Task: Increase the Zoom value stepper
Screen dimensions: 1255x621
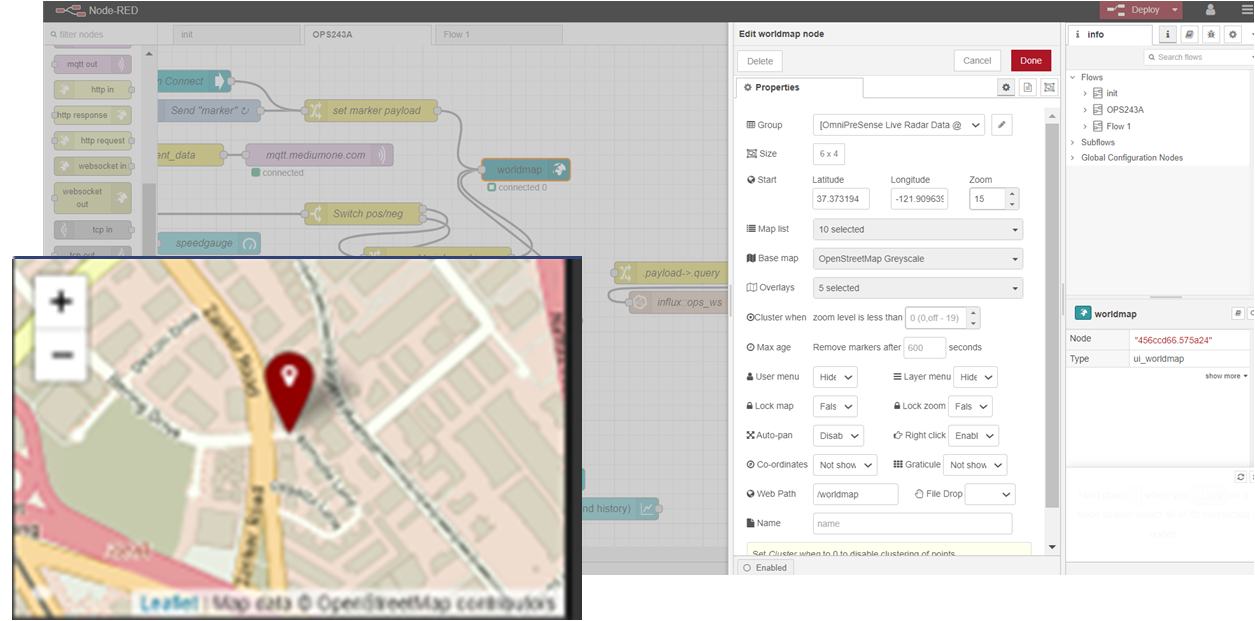Action: [x=1012, y=194]
